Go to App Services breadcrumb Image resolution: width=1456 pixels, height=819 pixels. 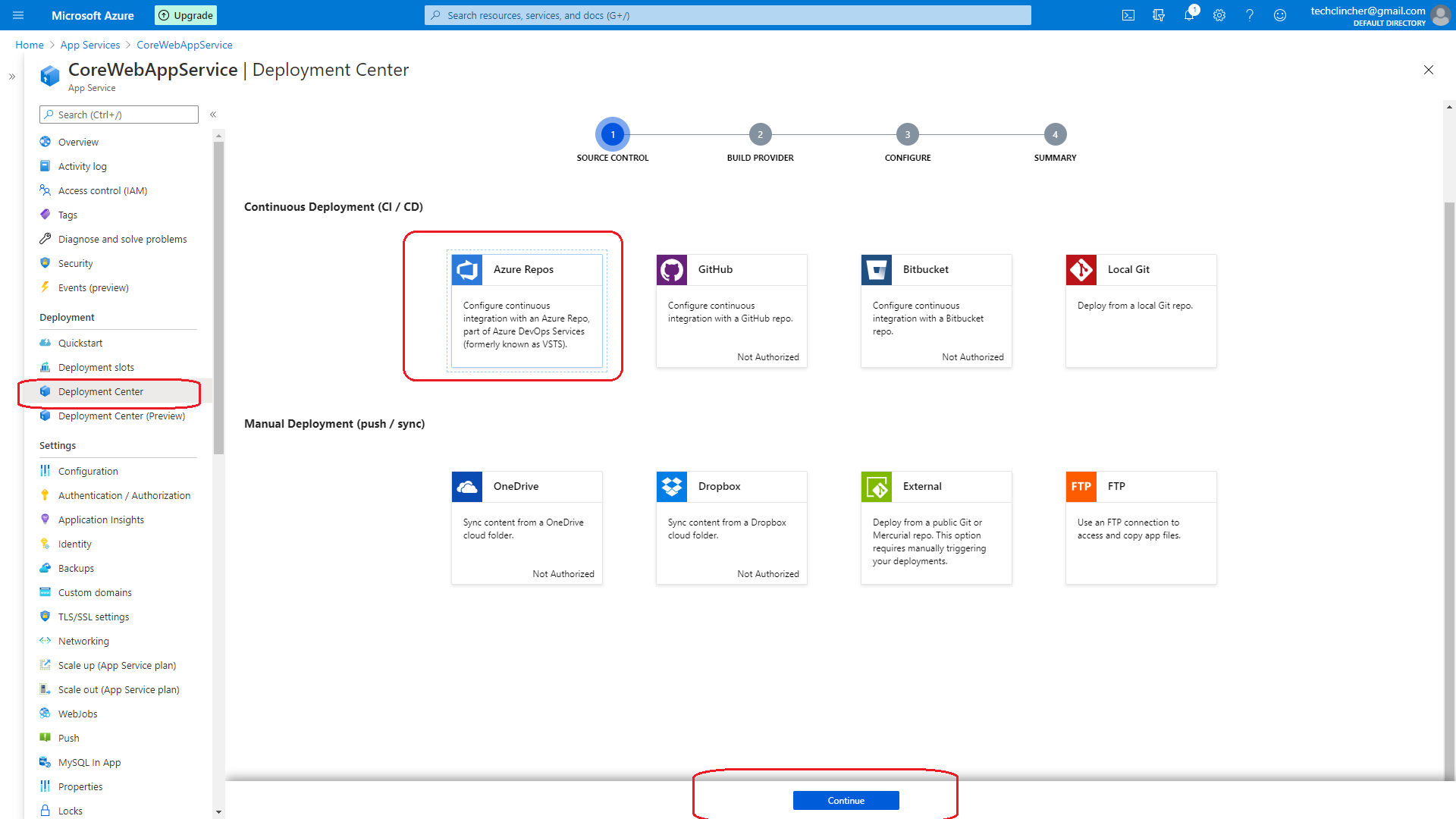click(90, 45)
